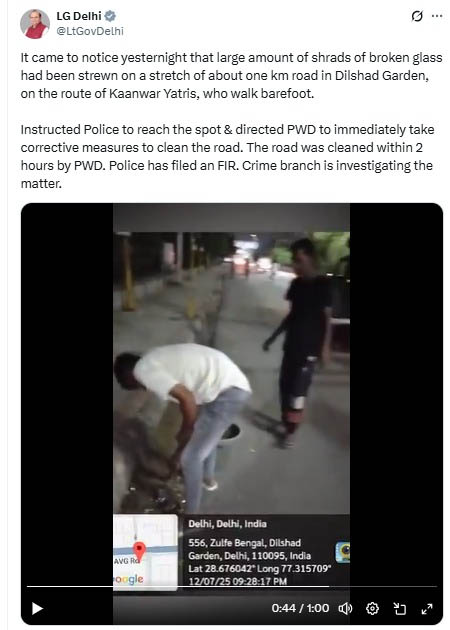The height and width of the screenshot is (630, 450).
Task: Click the verified badge next to LG Delhi
Action: [x=110, y=16]
